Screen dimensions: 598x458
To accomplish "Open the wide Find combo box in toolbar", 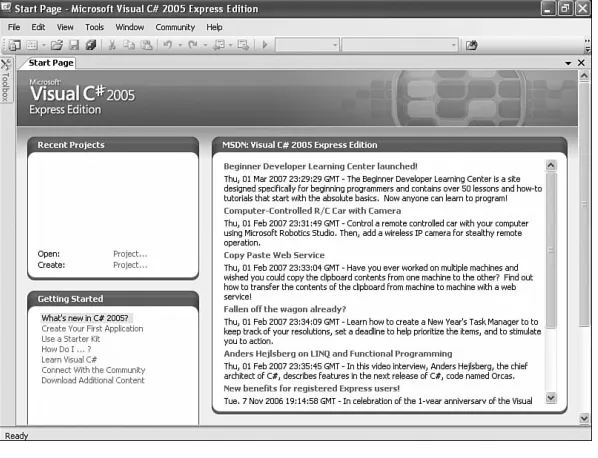I will (x=400, y=45).
